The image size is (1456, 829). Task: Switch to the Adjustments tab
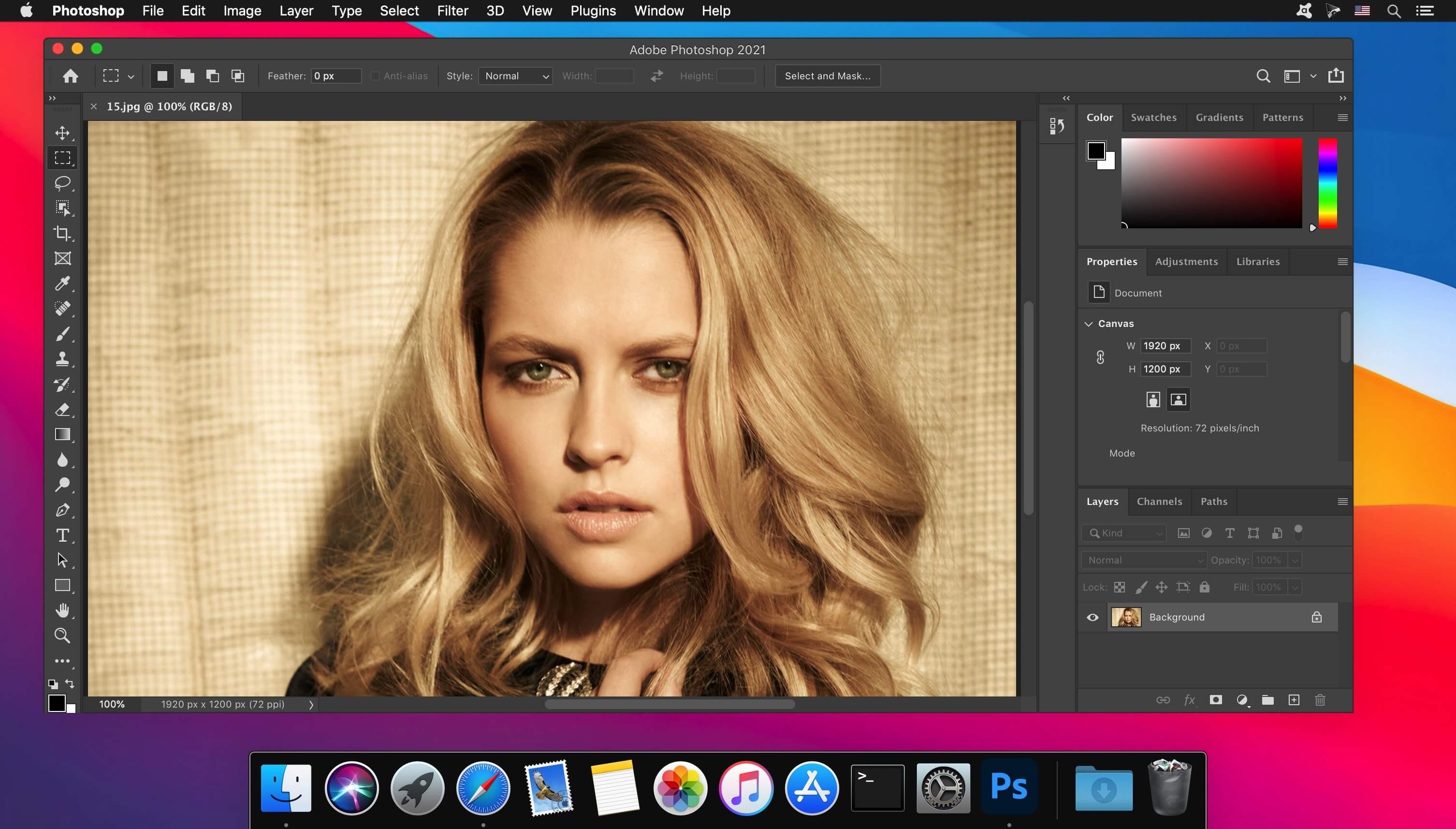tap(1186, 261)
